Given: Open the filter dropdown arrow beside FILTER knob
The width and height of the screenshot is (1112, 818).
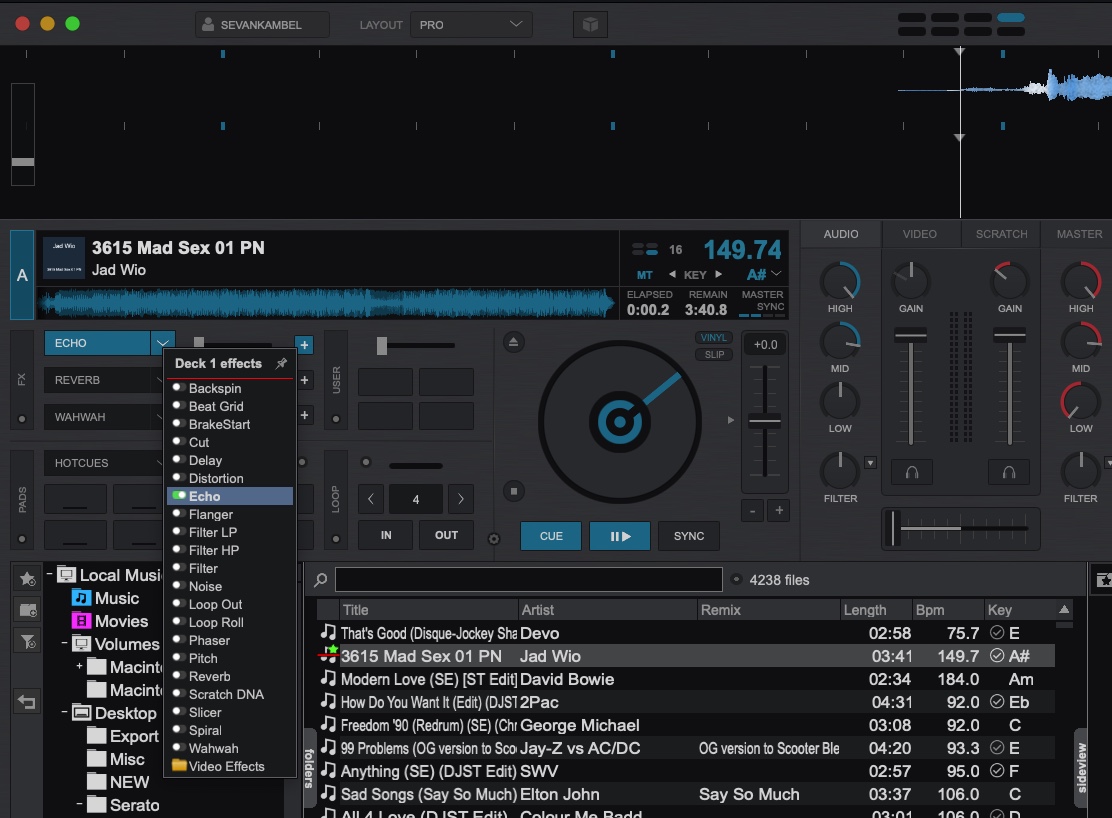Looking at the screenshot, I should tap(870, 463).
